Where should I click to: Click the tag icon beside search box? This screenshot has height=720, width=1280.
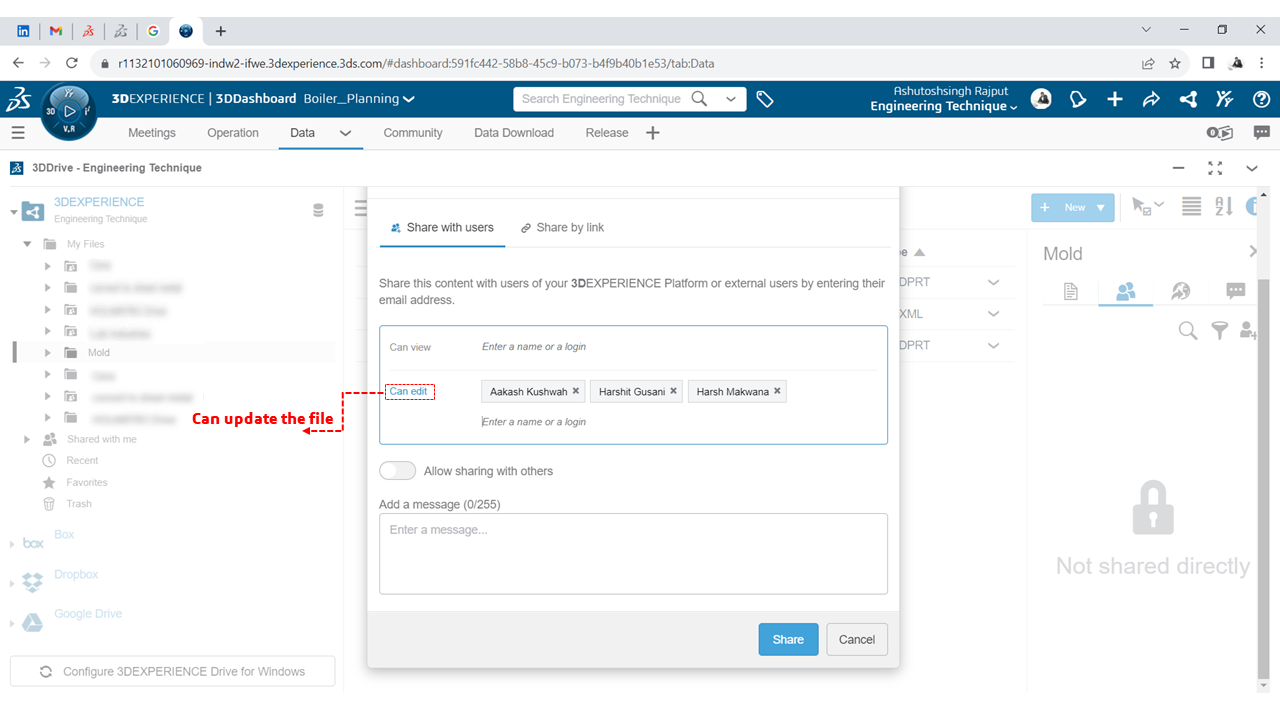tap(765, 99)
